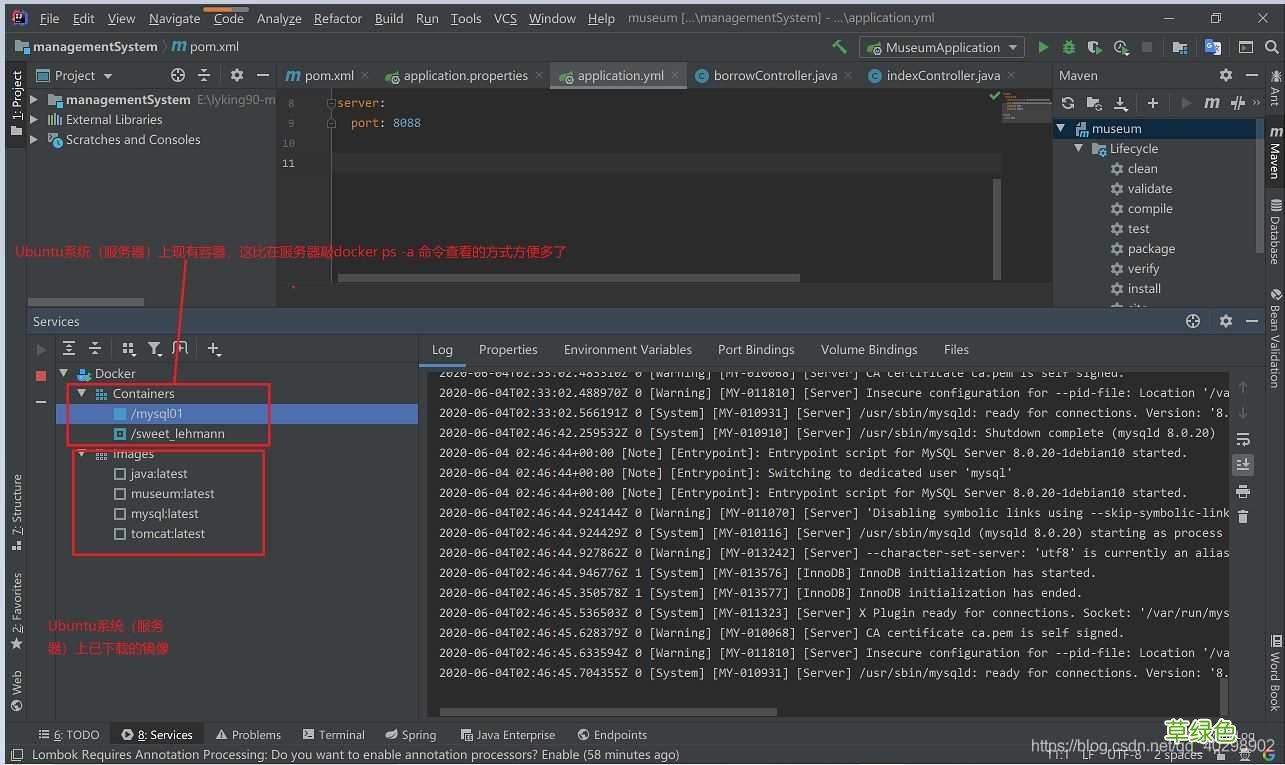Open the Environment Variables tab

pos(628,350)
